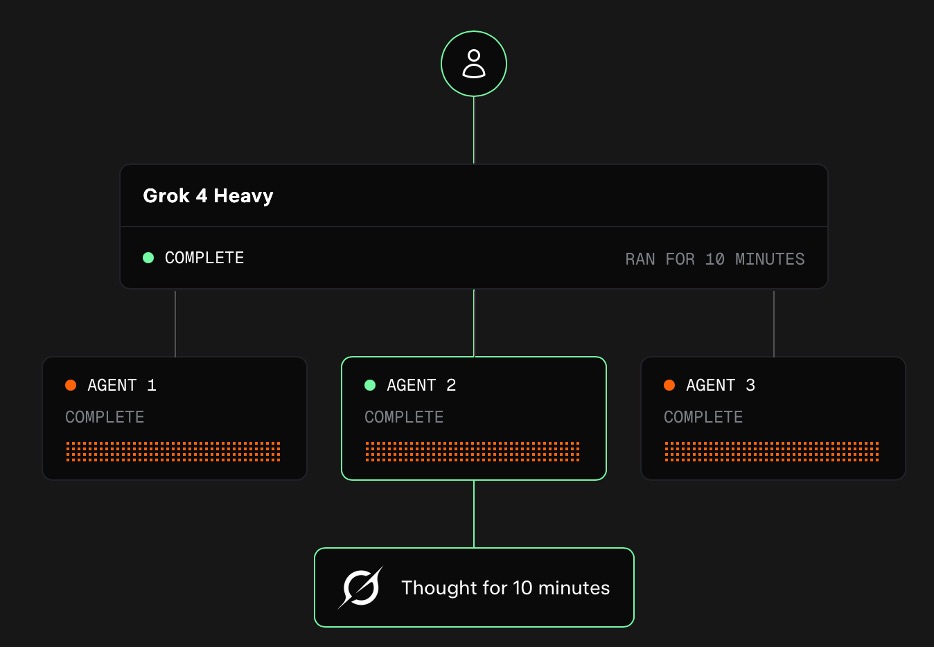
Task: Click the "RAN FOR 10 MINUTES" label
Action: 714,259
